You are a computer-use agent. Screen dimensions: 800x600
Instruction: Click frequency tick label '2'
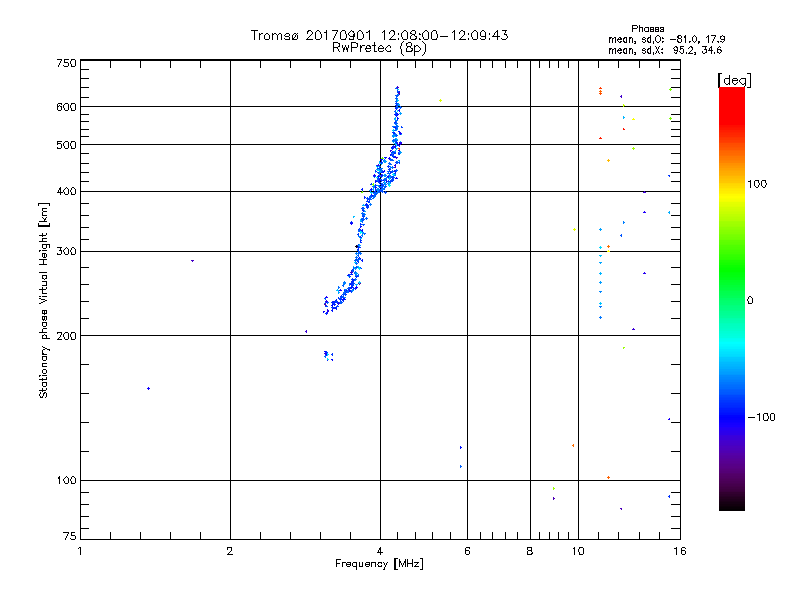click(x=230, y=551)
